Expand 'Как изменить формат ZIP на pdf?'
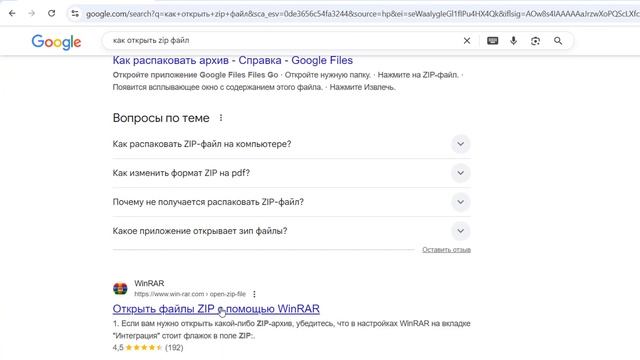 pos(291,173)
